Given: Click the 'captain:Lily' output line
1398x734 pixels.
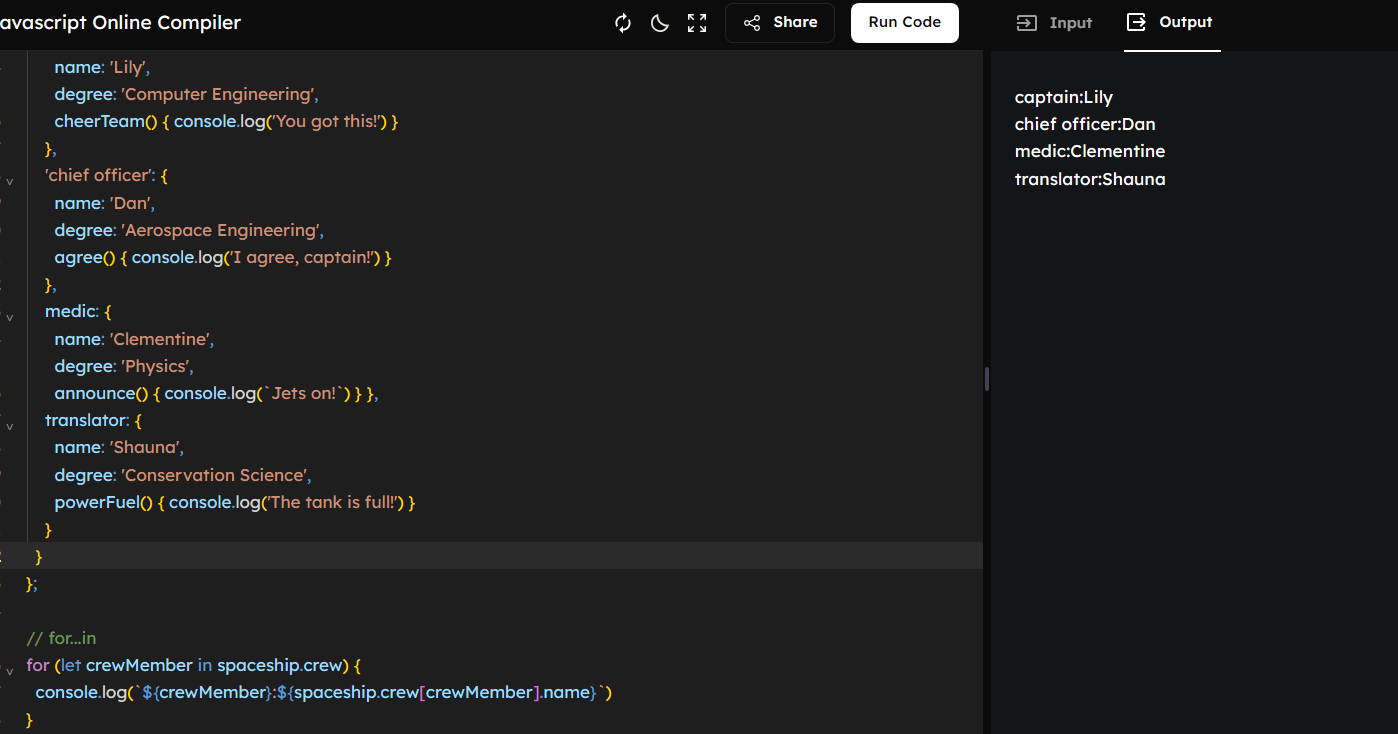Looking at the screenshot, I should pos(1063,98).
